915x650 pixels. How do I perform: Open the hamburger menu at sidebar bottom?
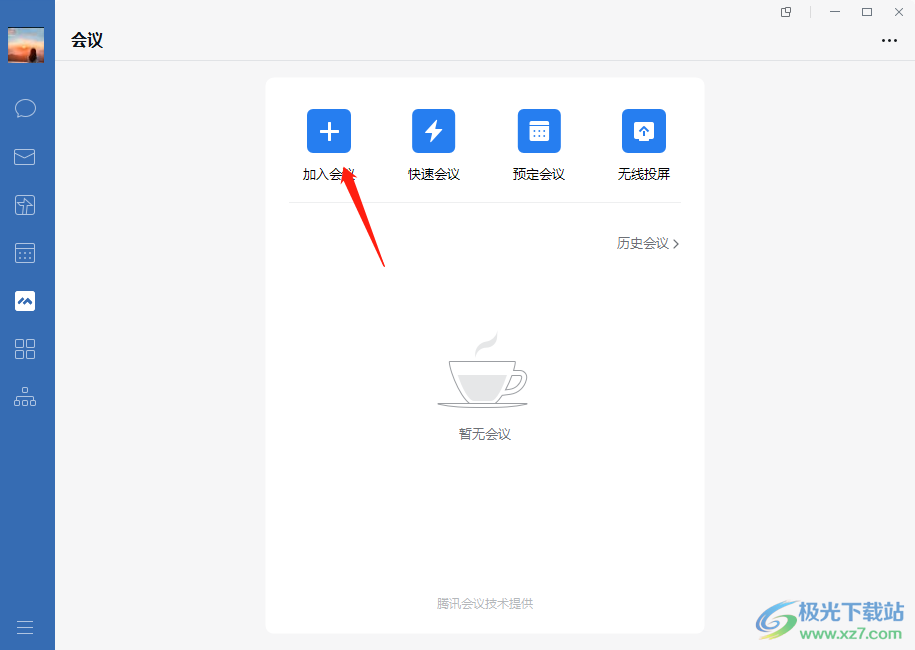[x=25, y=627]
